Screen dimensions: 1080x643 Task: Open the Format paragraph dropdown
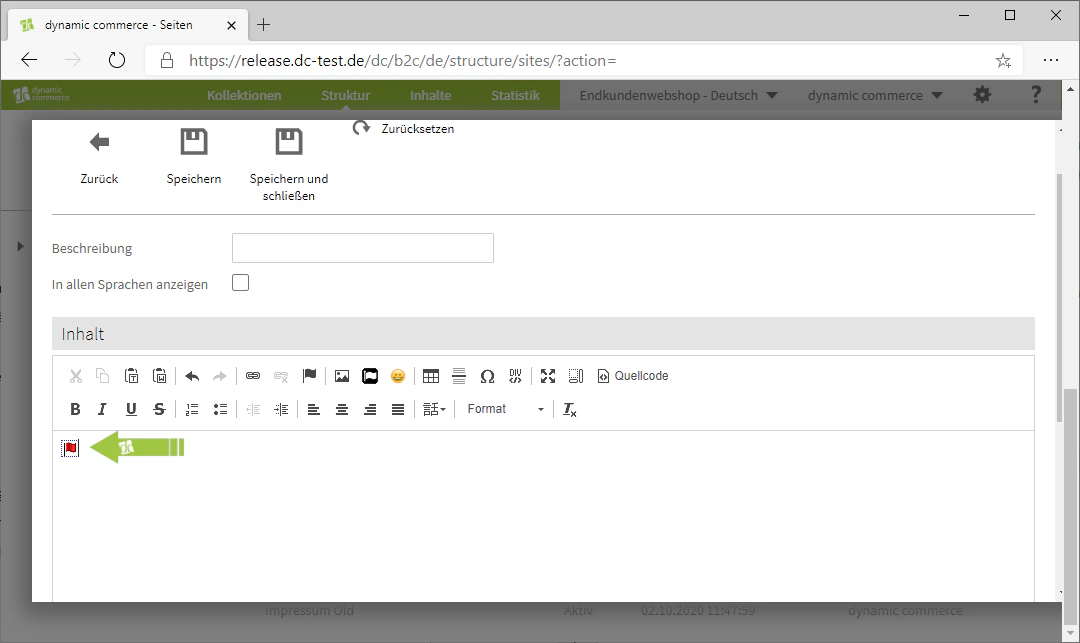505,409
